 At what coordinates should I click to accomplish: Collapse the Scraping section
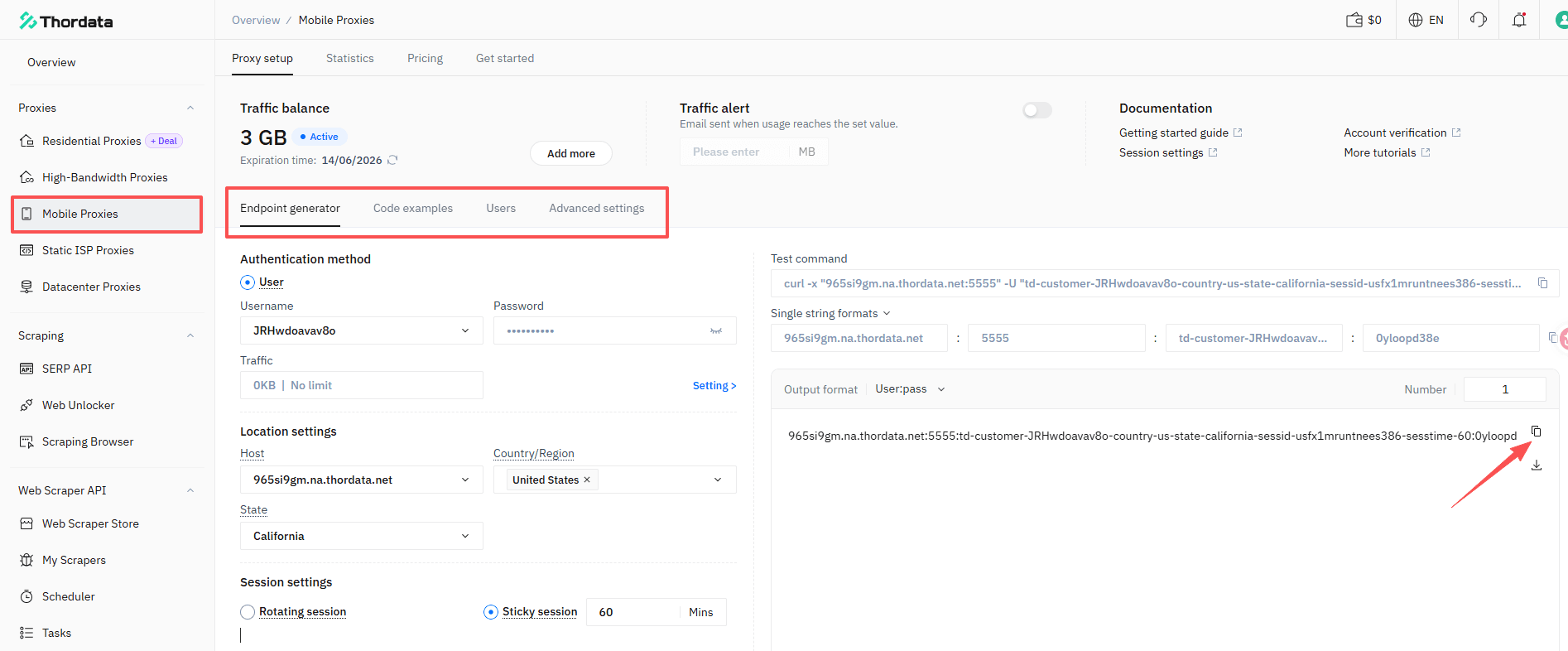coord(190,335)
